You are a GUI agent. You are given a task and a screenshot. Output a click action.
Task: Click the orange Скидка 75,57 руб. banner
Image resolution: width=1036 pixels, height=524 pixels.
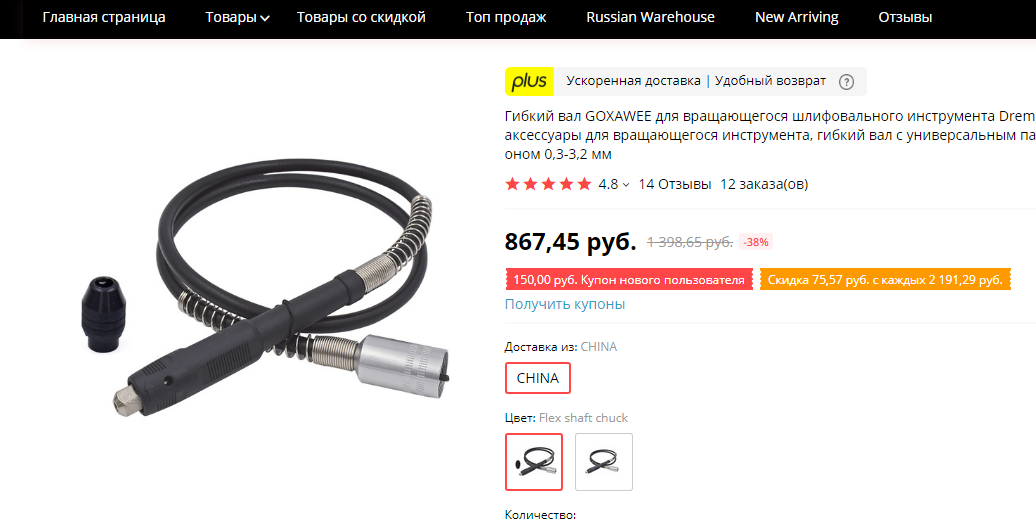point(885,280)
